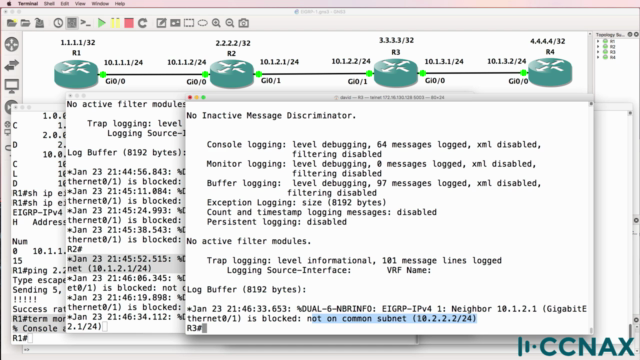
Task: Click 'Persistent logging: disabled' line
Action: [276, 222]
